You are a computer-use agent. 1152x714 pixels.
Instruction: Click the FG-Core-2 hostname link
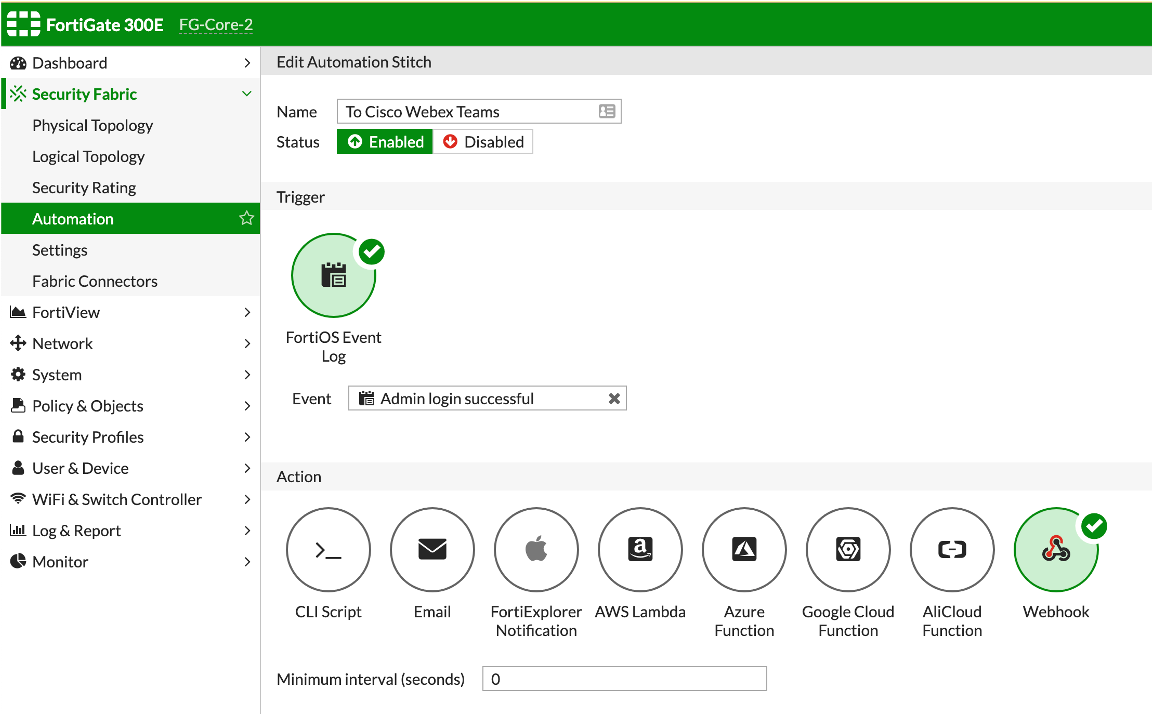(x=216, y=25)
